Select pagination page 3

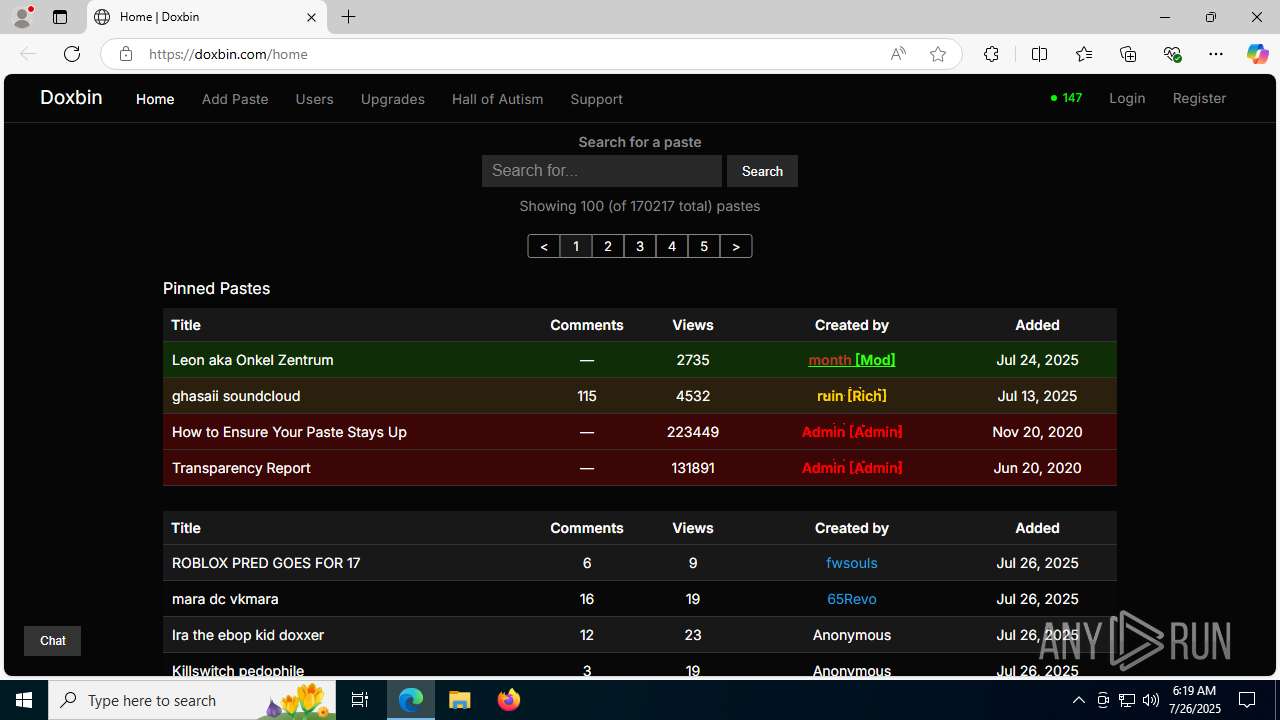click(x=640, y=246)
